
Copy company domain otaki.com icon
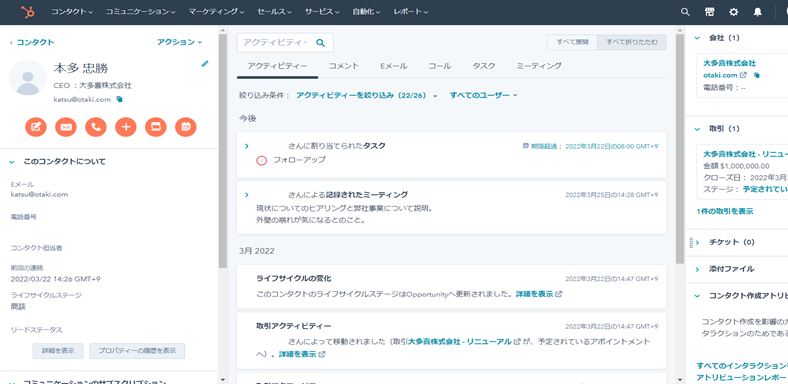(756, 75)
